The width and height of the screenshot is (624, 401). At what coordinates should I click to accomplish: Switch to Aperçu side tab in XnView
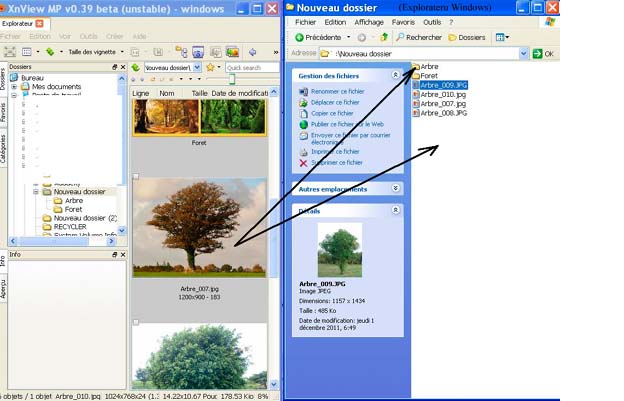click(x=3, y=288)
